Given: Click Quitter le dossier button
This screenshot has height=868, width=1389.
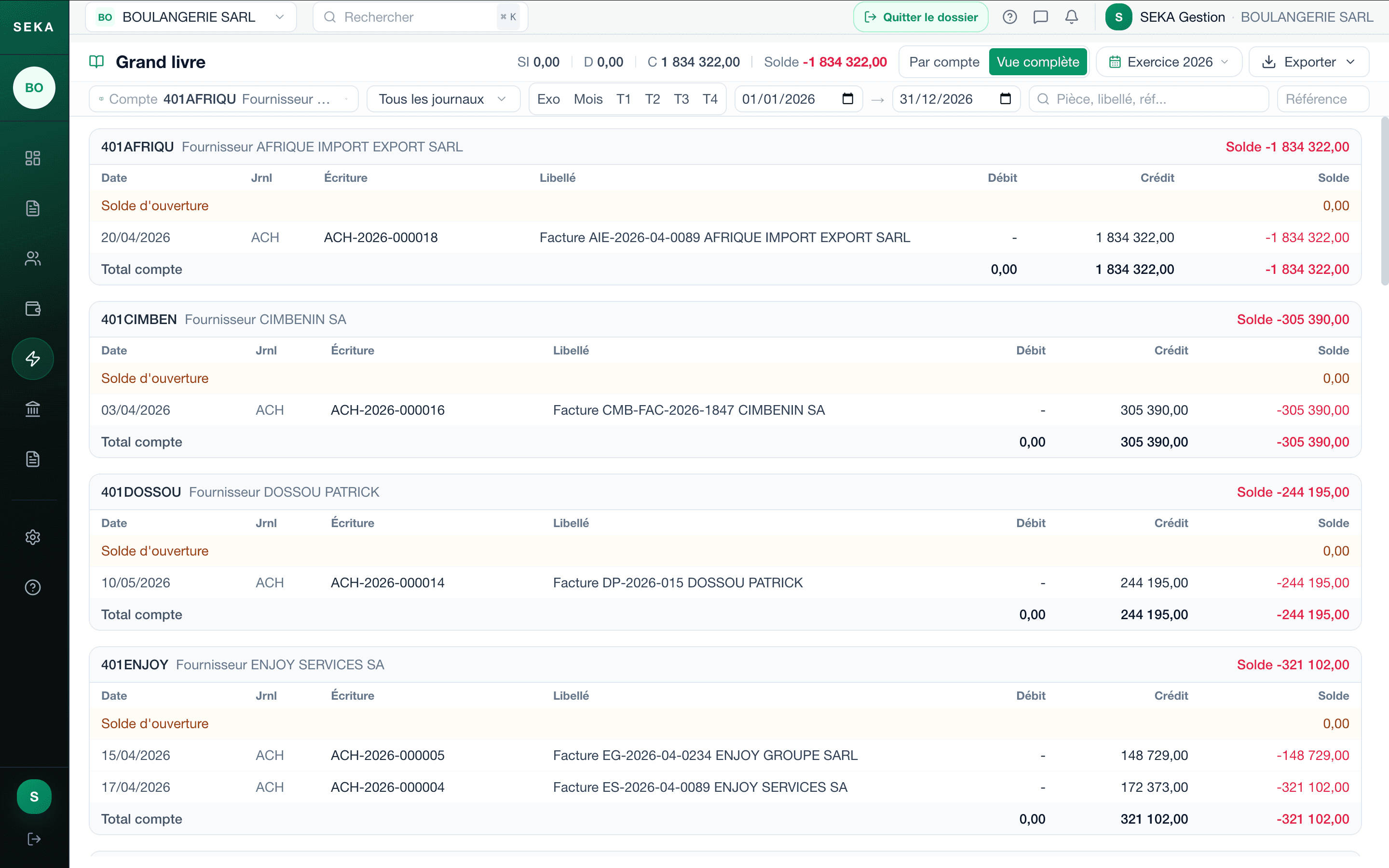Looking at the screenshot, I should tap(921, 17).
